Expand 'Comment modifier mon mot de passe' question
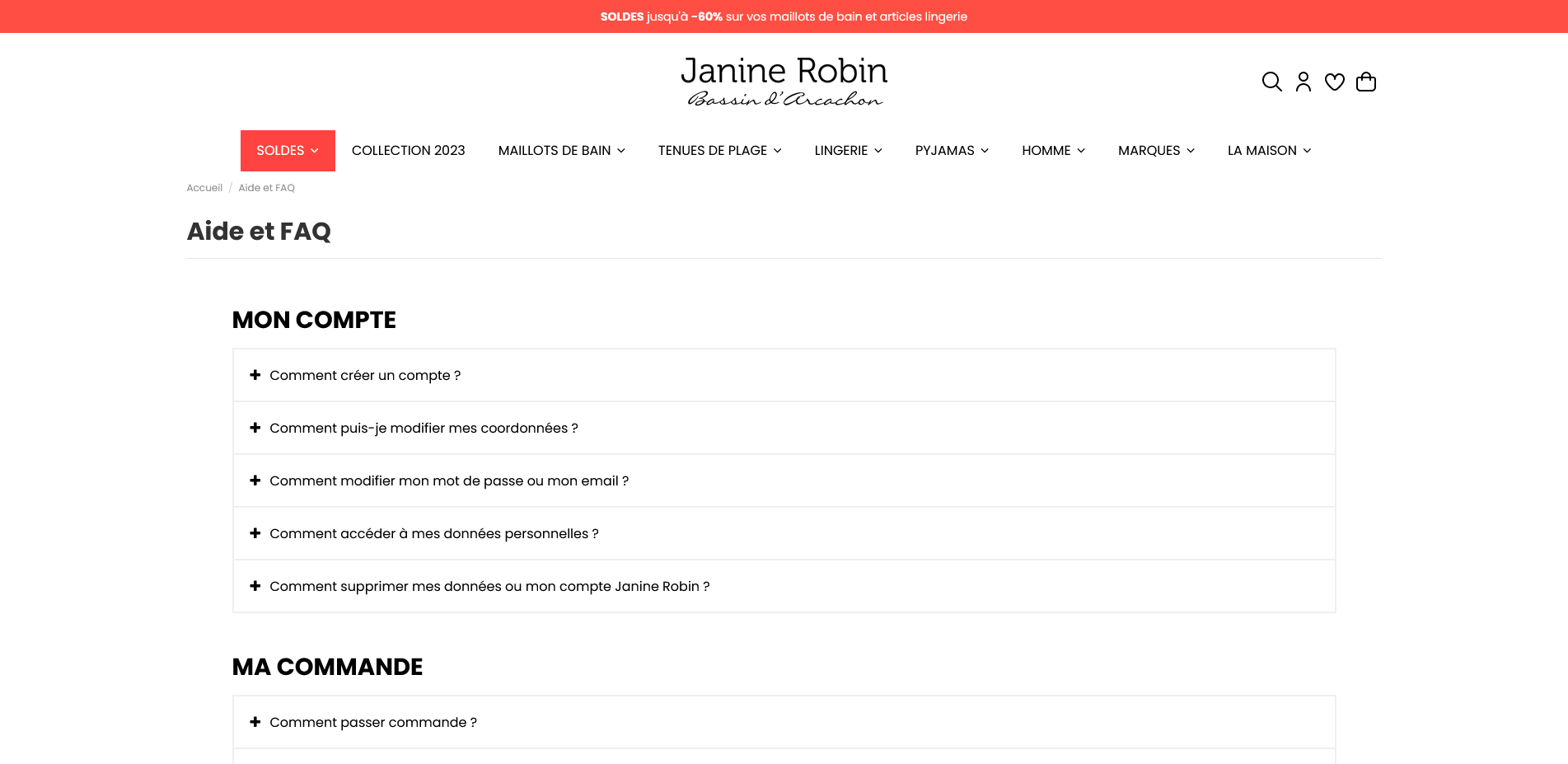This screenshot has width=1568, height=764. pos(448,480)
